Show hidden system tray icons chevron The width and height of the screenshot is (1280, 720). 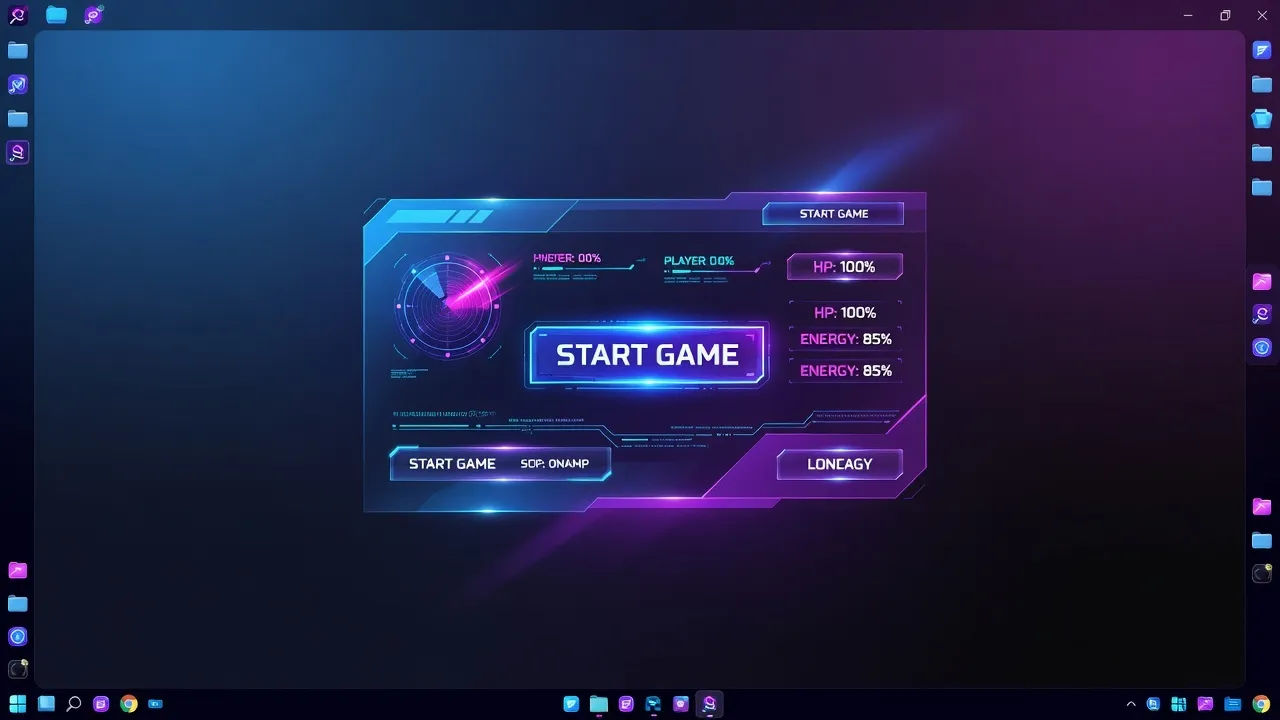pyautogui.click(x=1131, y=704)
